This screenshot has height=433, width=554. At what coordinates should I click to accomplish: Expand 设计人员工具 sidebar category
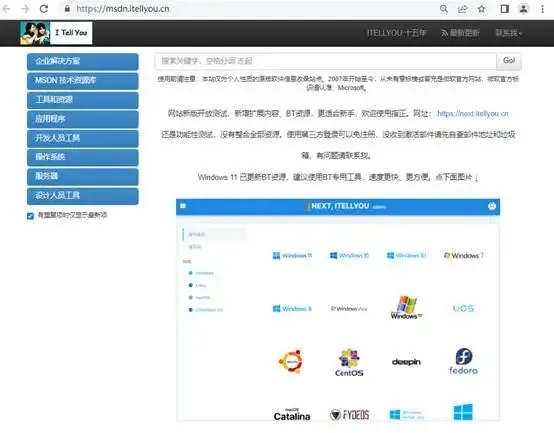click(x=83, y=196)
